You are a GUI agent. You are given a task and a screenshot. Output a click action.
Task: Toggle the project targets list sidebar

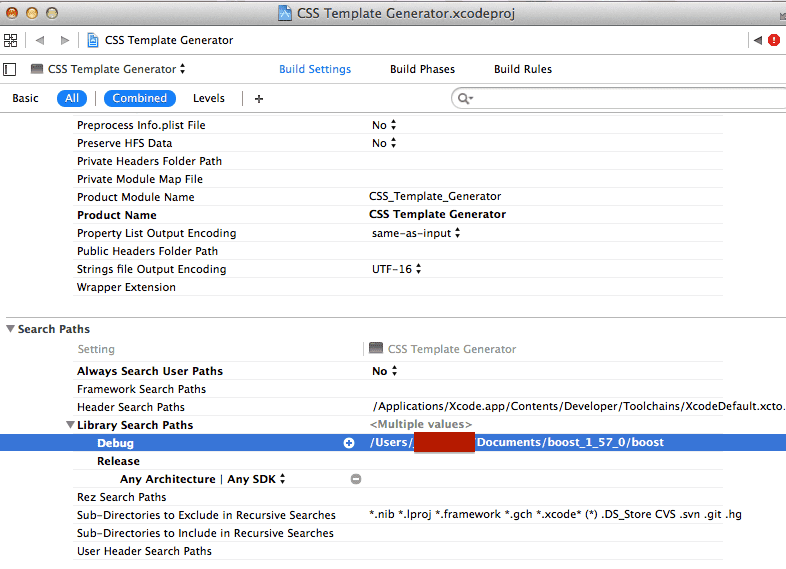pyautogui.click(x=10, y=69)
